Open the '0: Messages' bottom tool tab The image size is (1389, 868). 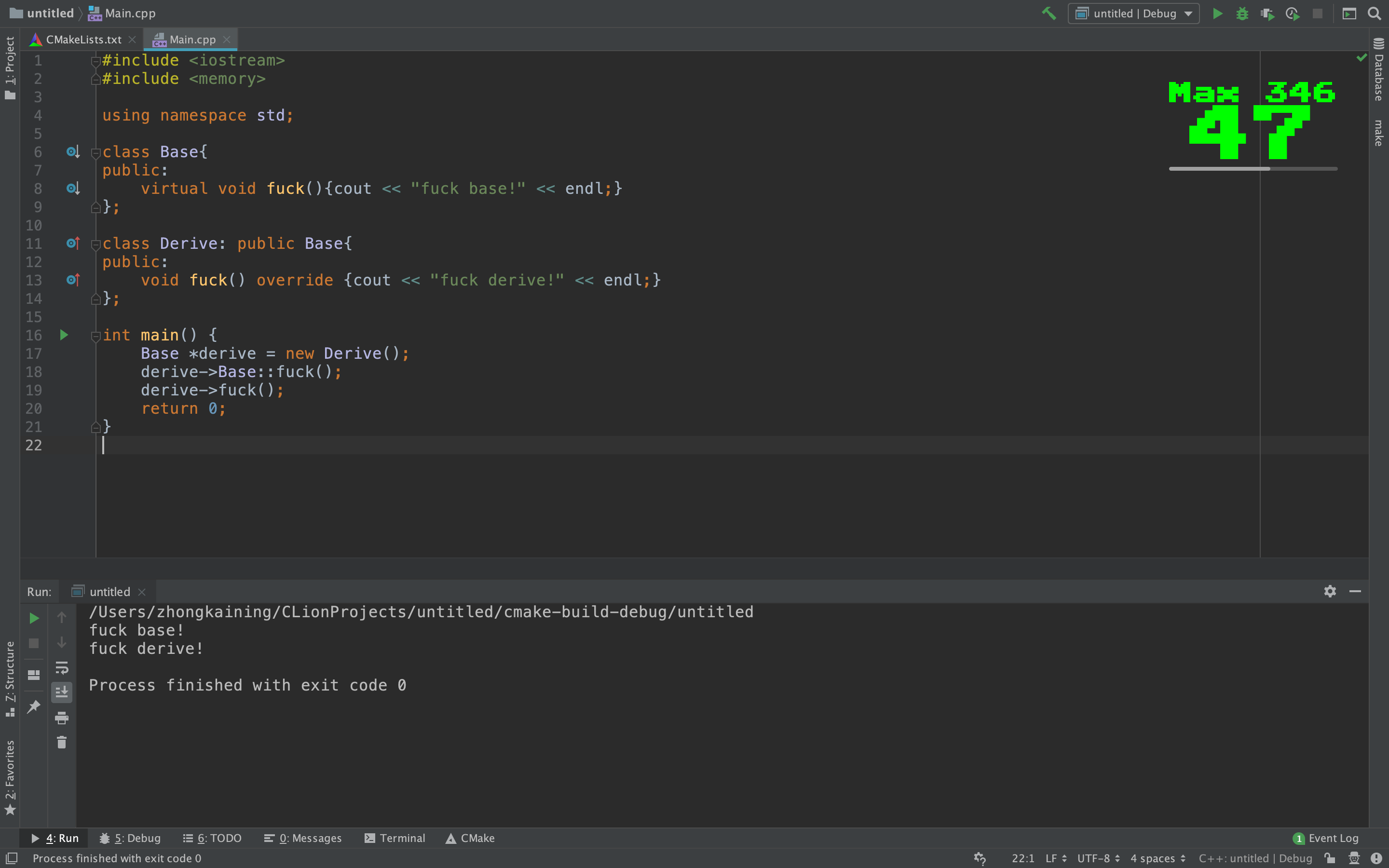click(x=302, y=838)
